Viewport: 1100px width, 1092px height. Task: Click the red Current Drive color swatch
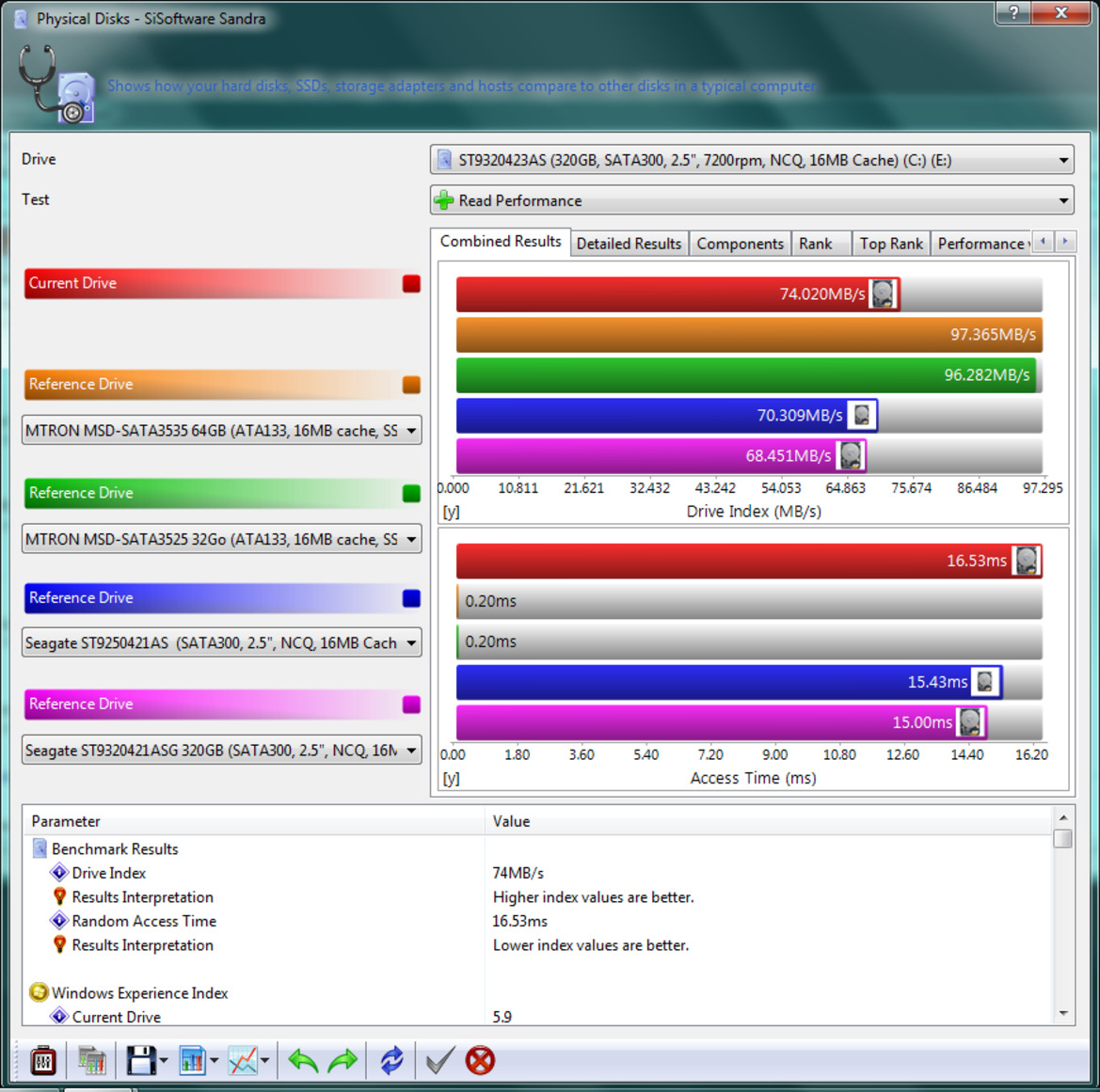click(x=411, y=283)
